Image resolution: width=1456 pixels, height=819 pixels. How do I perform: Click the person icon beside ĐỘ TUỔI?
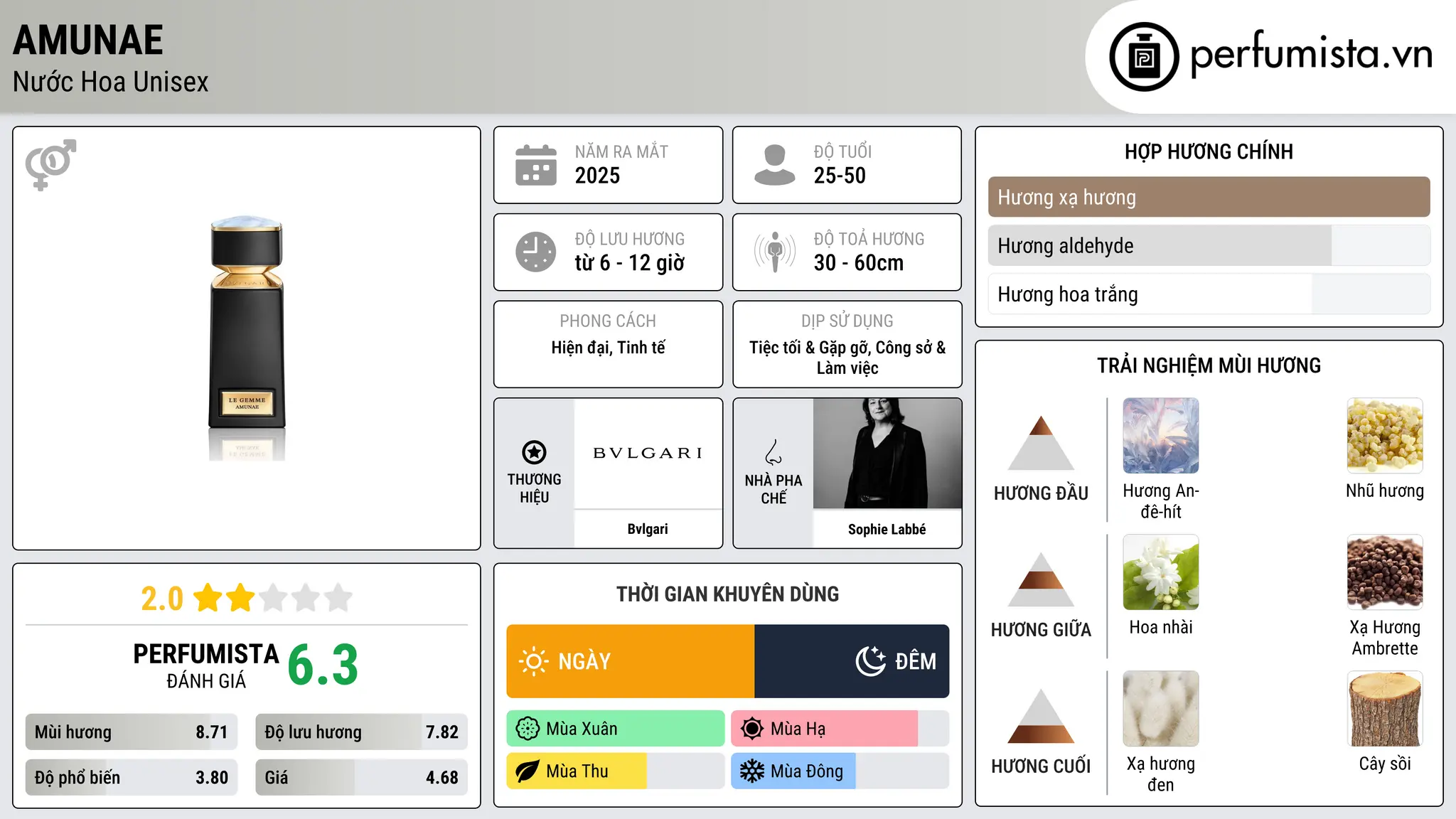point(775,165)
